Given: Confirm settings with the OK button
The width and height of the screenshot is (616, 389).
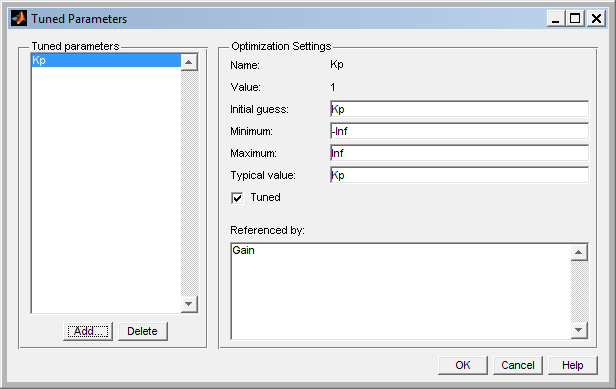Looking at the screenshot, I should pos(463,365).
